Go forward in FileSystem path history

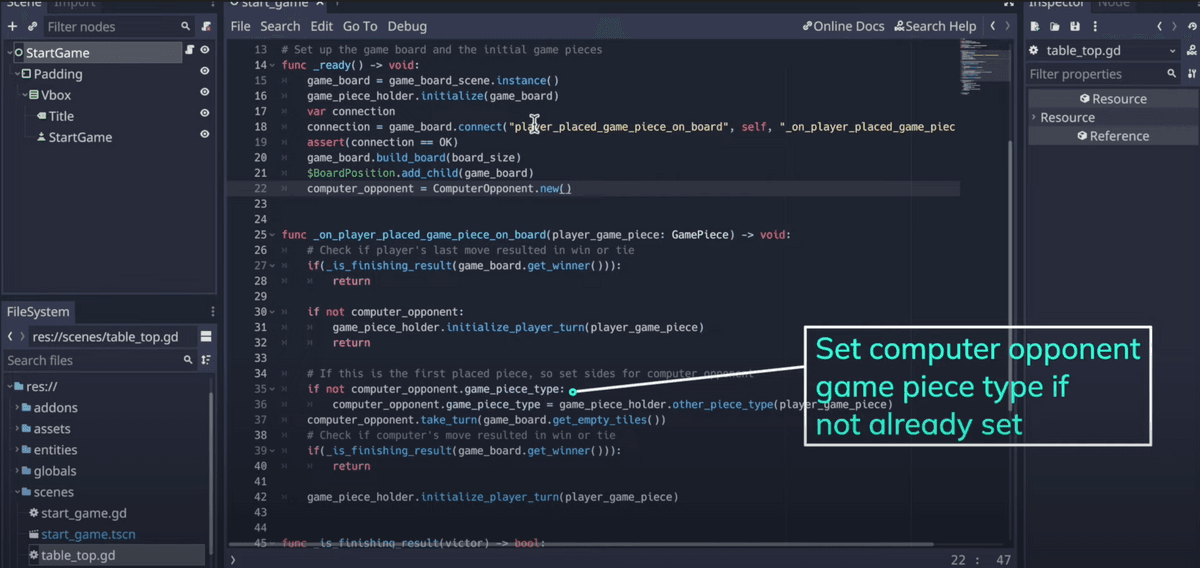[x=24, y=337]
